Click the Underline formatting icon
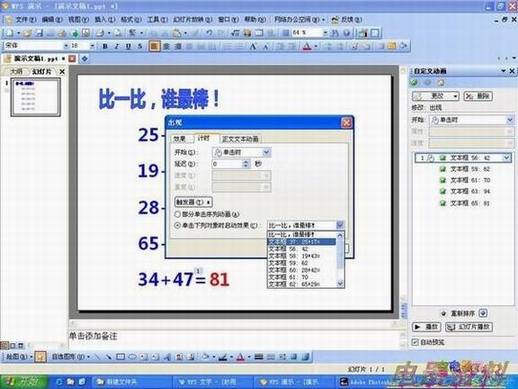The image size is (518, 389). point(128,46)
